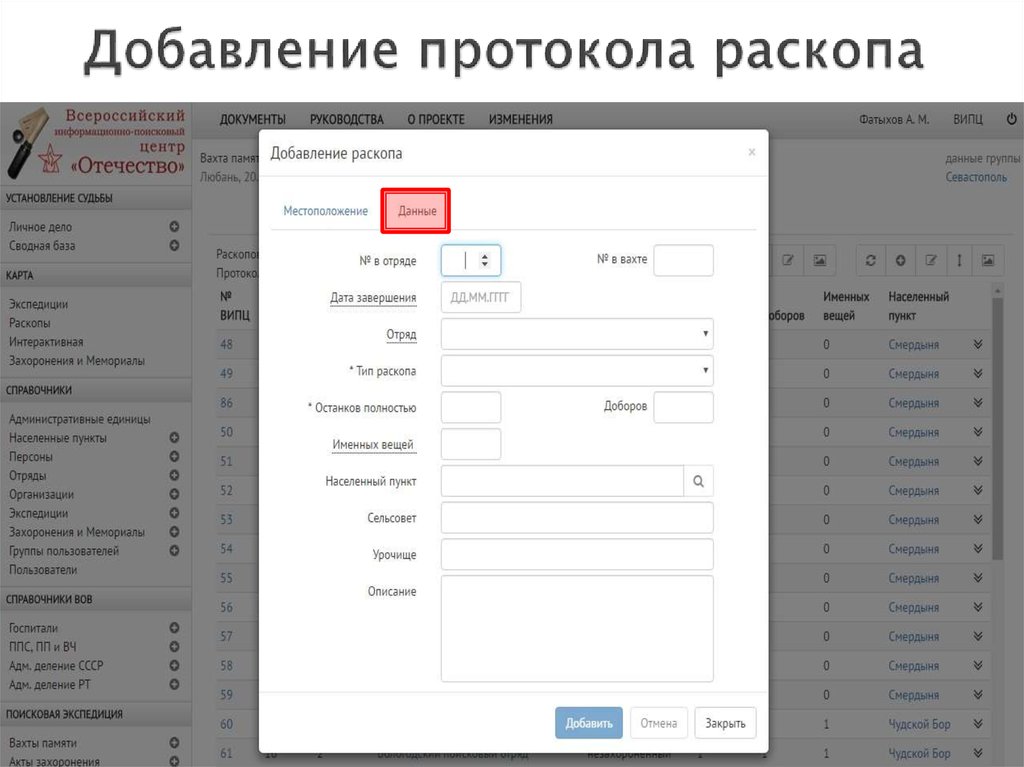Select the refresh icon on the toolbar
Image resolution: width=1024 pixels, height=767 pixels.
pos(870,260)
